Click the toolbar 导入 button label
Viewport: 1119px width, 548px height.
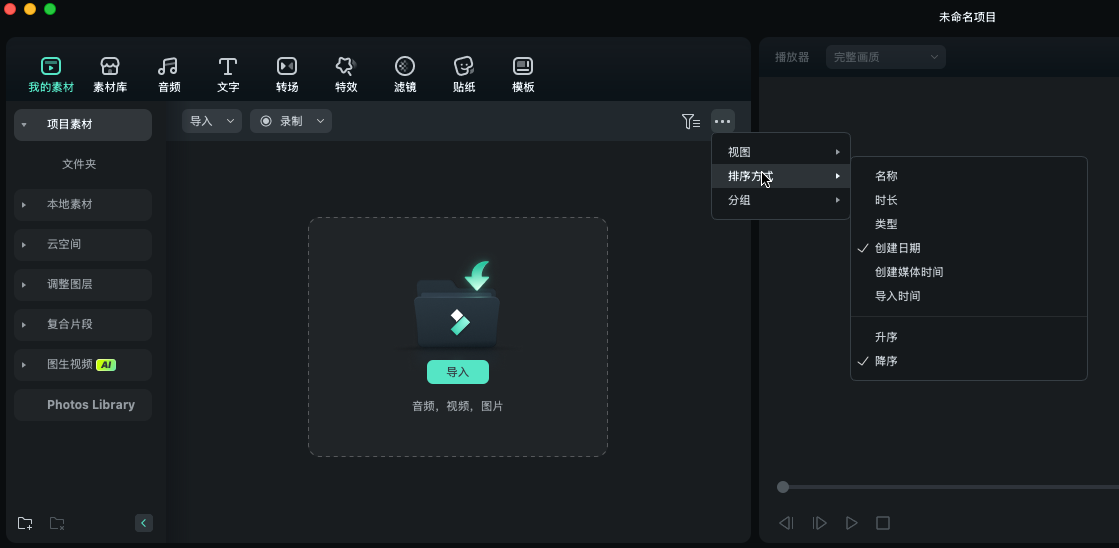click(x=201, y=121)
